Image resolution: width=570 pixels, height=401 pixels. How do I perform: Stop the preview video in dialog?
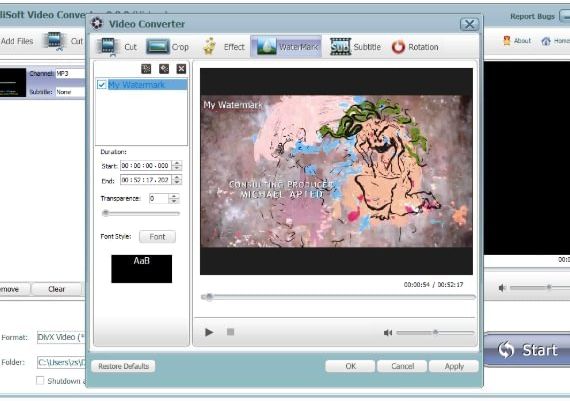[x=230, y=332]
